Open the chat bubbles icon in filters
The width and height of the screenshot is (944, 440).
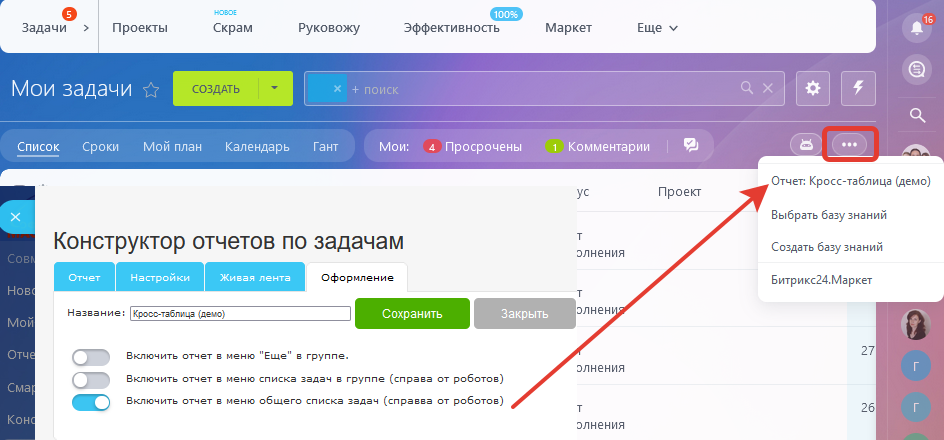690,146
